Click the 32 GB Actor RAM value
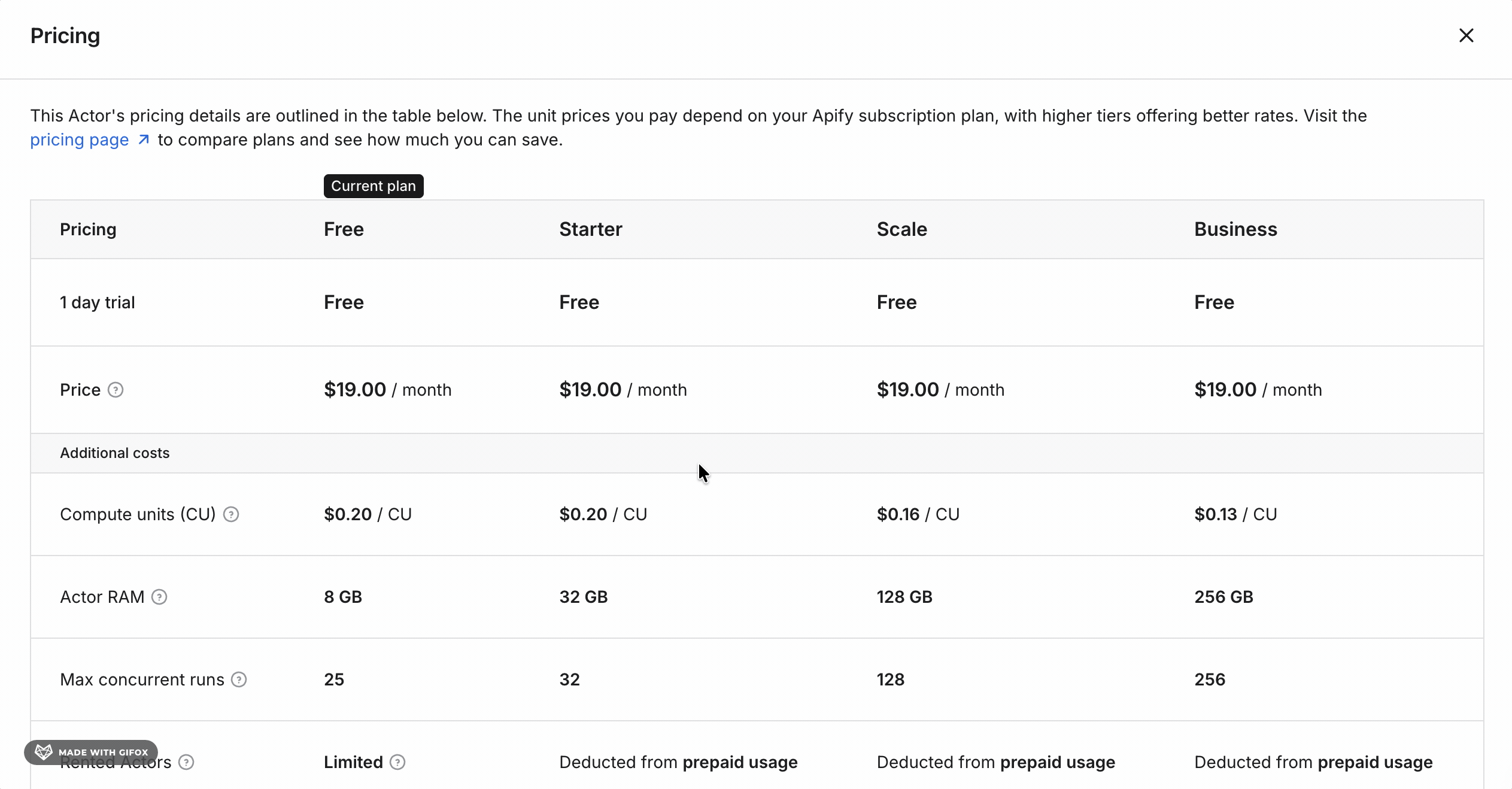1512x789 pixels. click(x=584, y=597)
